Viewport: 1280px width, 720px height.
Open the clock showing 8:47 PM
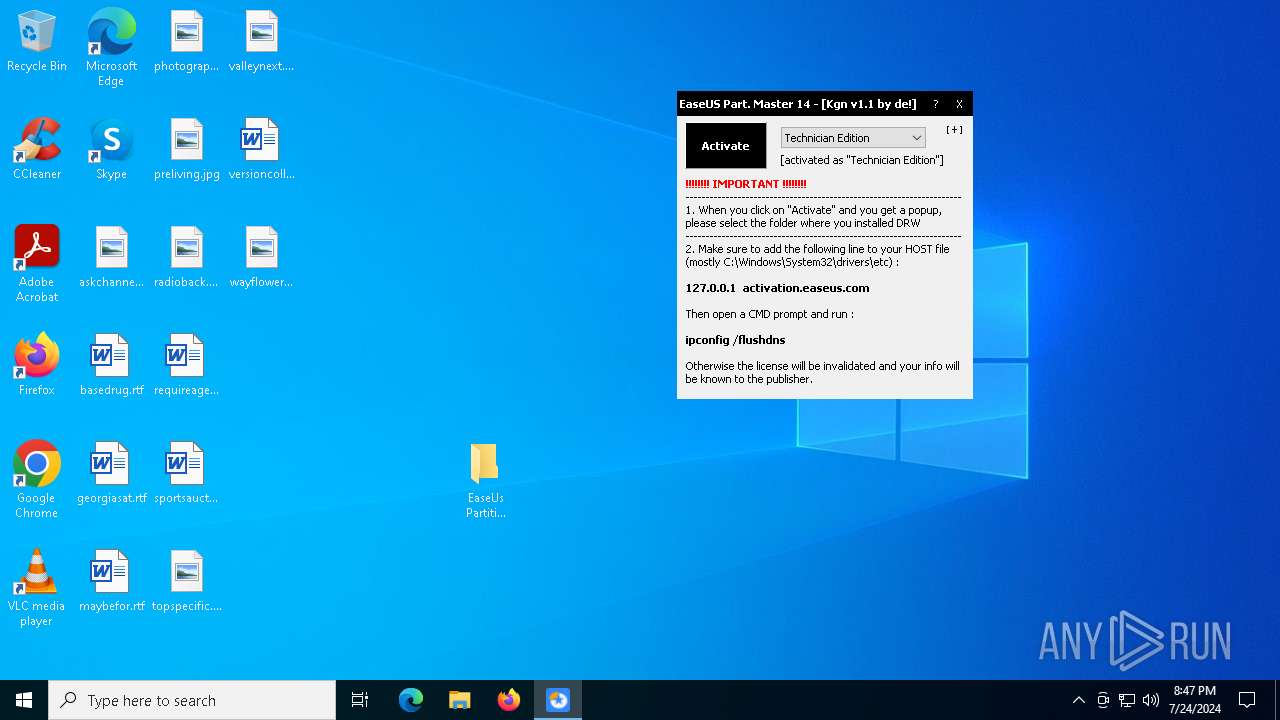coord(1195,700)
